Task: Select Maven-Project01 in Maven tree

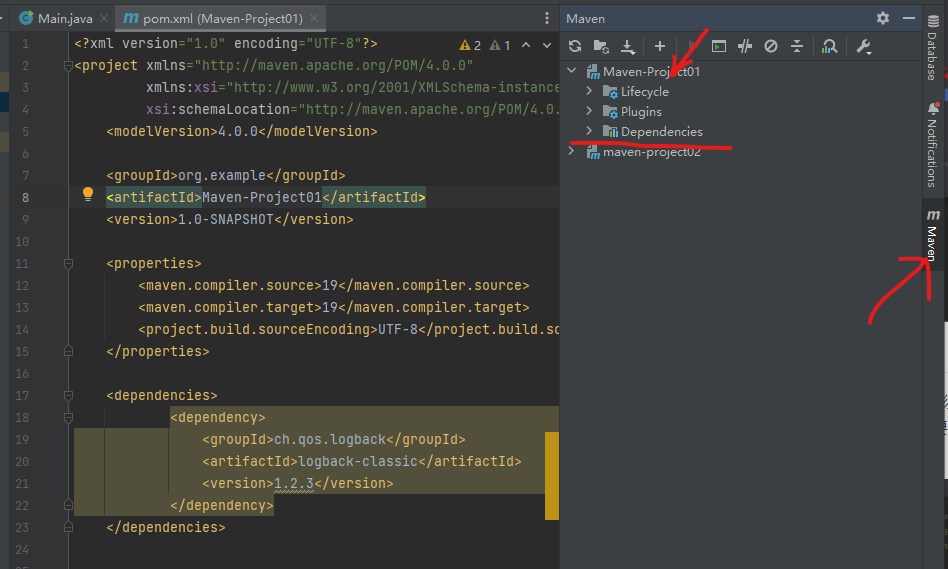Action: coord(651,71)
